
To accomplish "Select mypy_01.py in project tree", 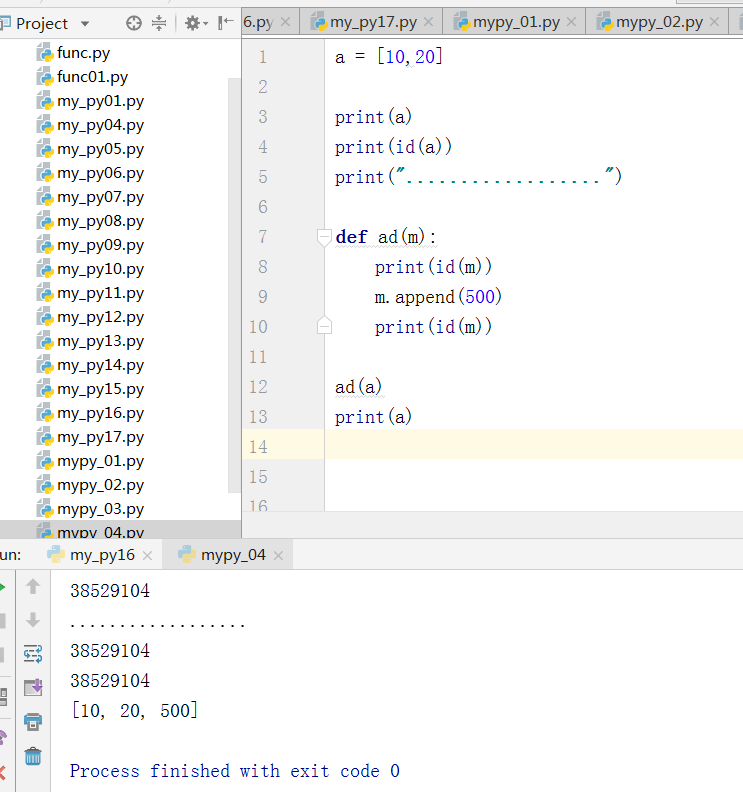I will click(x=91, y=461).
